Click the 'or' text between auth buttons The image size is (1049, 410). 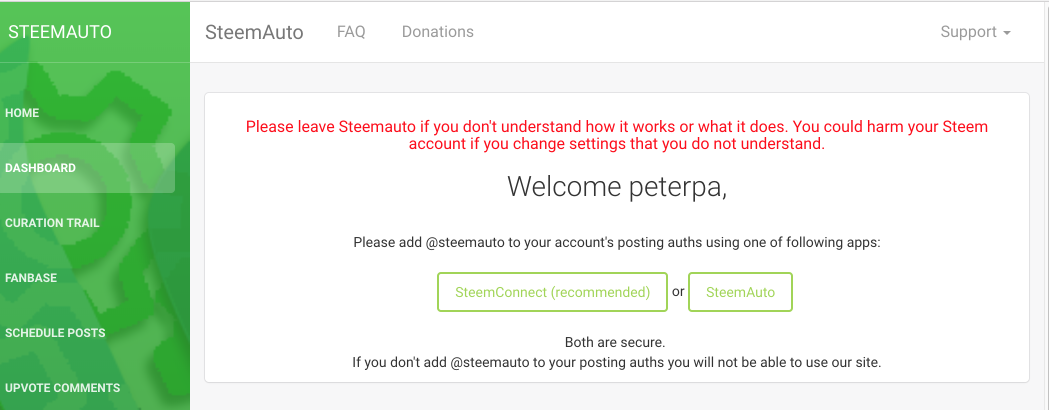pyautogui.click(x=678, y=292)
